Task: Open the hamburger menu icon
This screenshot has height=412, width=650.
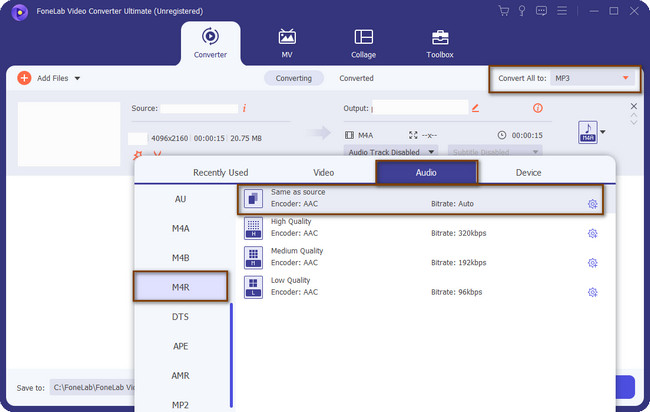Action: [x=562, y=11]
